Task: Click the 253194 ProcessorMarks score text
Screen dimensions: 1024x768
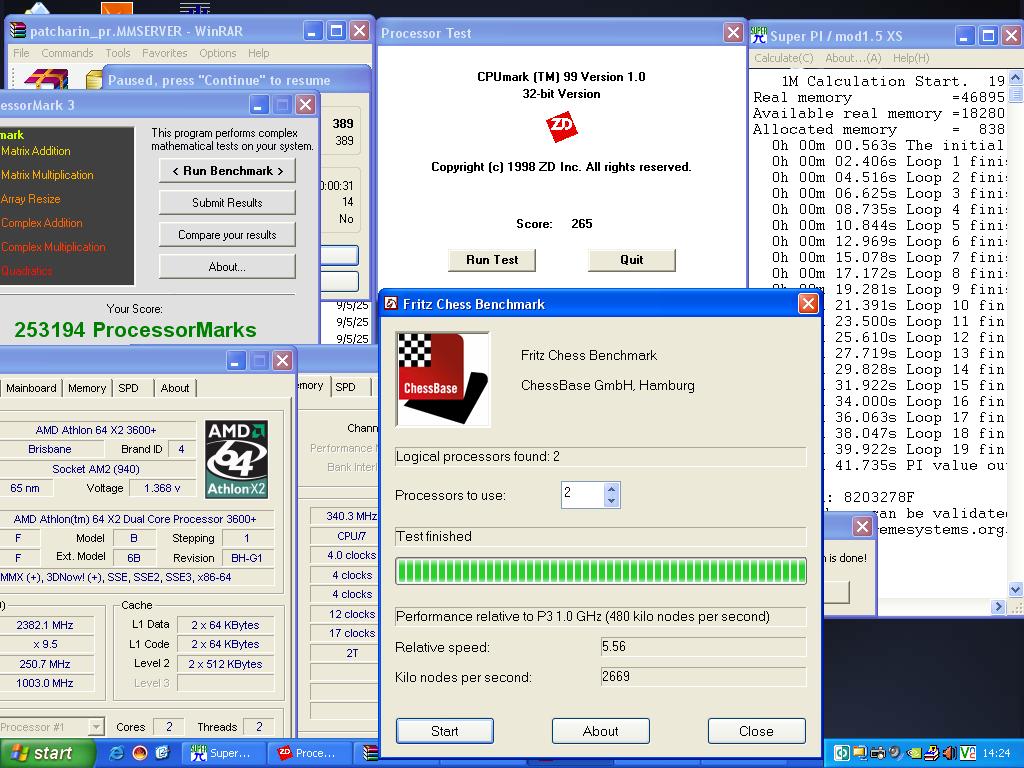Action: point(135,330)
